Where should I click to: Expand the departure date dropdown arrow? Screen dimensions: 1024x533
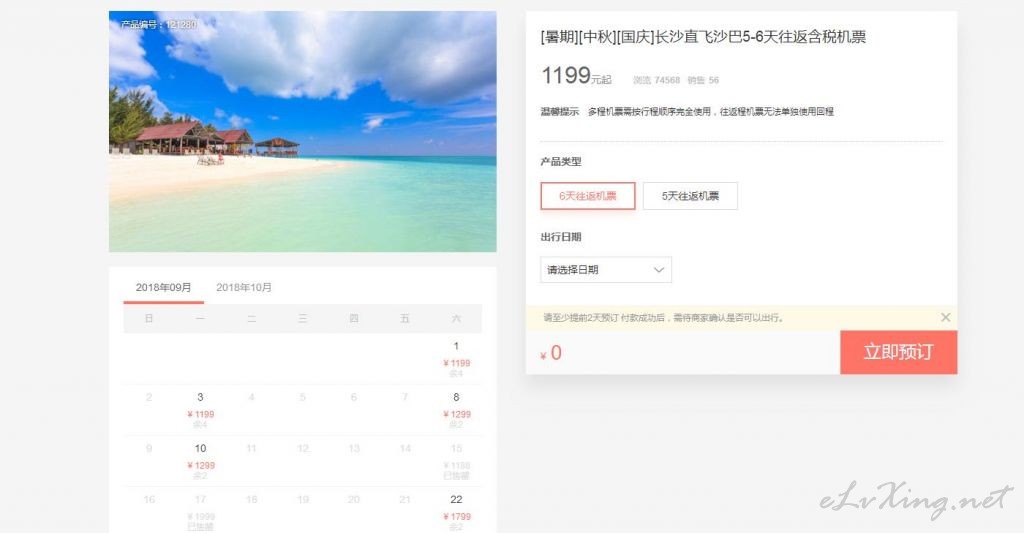(x=659, y=270)
